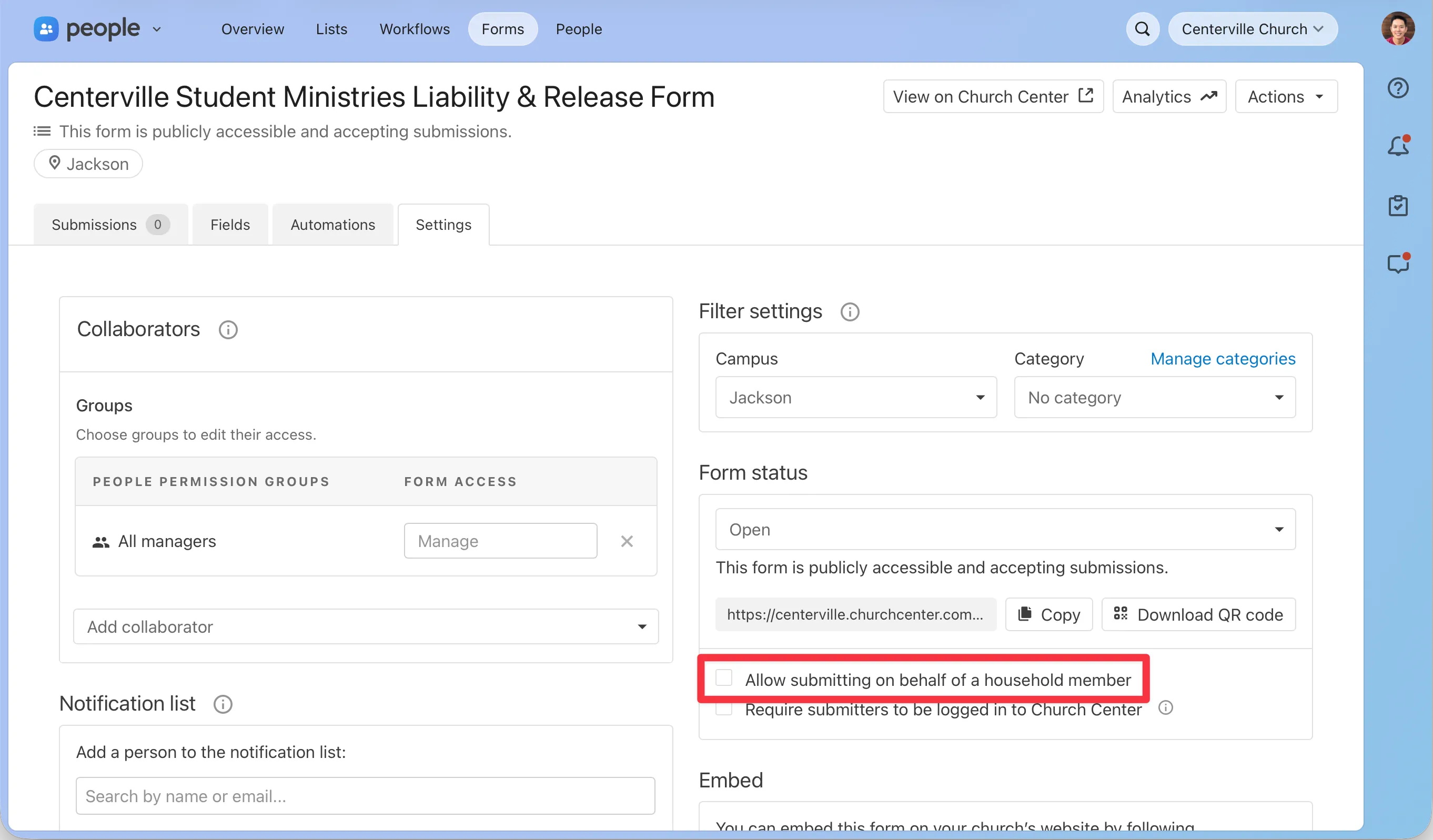This screenshot has width=1433, height=840.
Task: Open the search magnifier icon
Action: 1142,29
